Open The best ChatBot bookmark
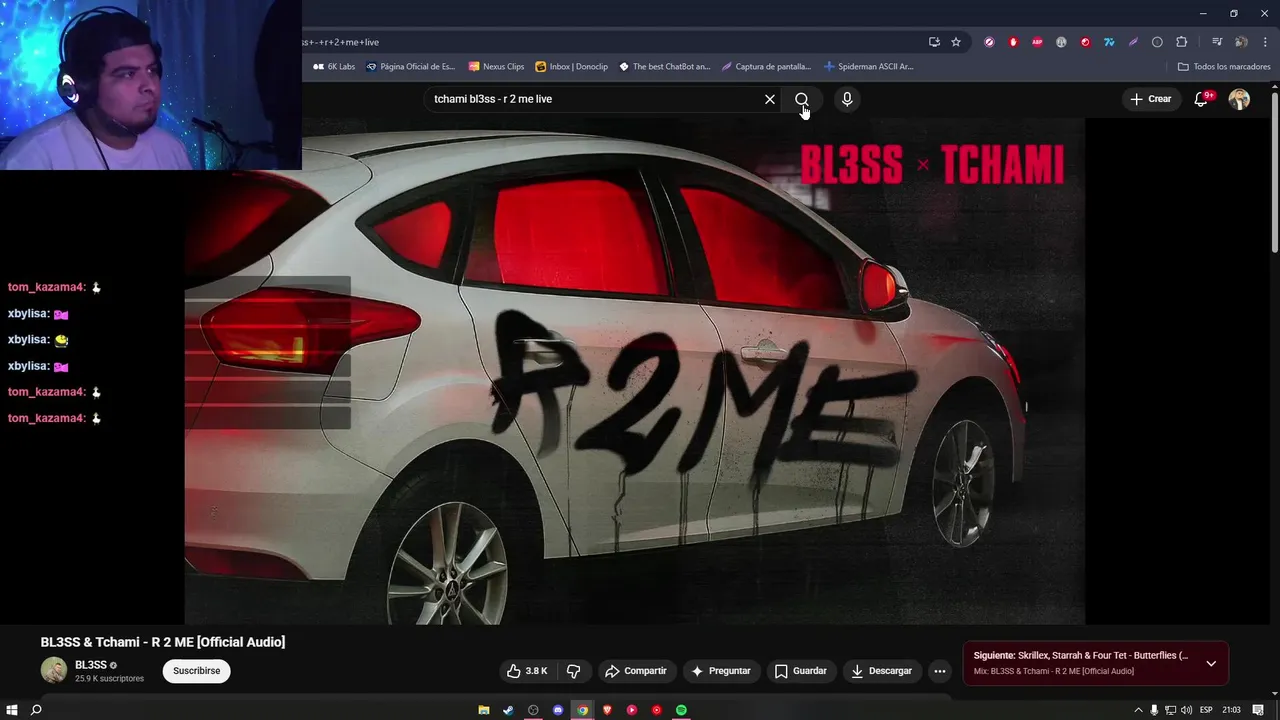 tap(664, 67)
